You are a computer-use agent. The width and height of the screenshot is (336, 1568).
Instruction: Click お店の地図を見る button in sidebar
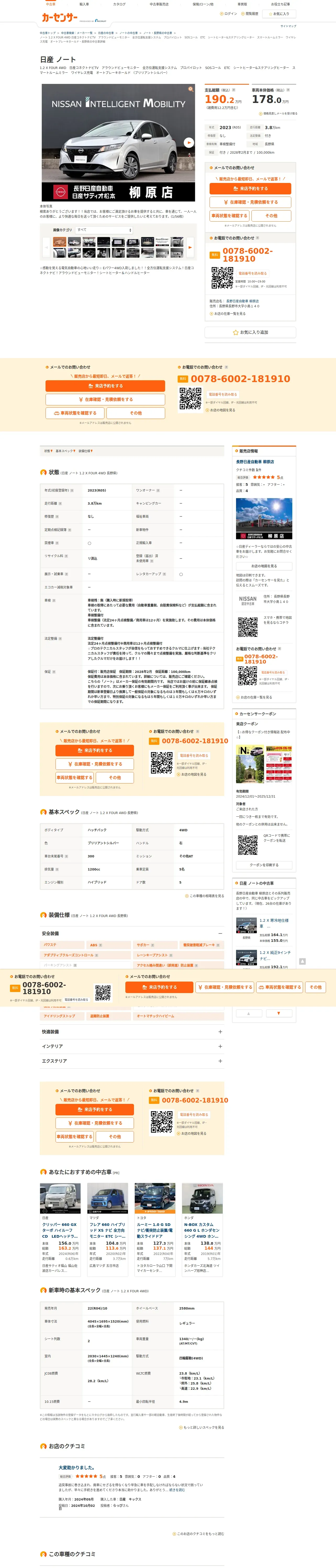pos(264,566)
